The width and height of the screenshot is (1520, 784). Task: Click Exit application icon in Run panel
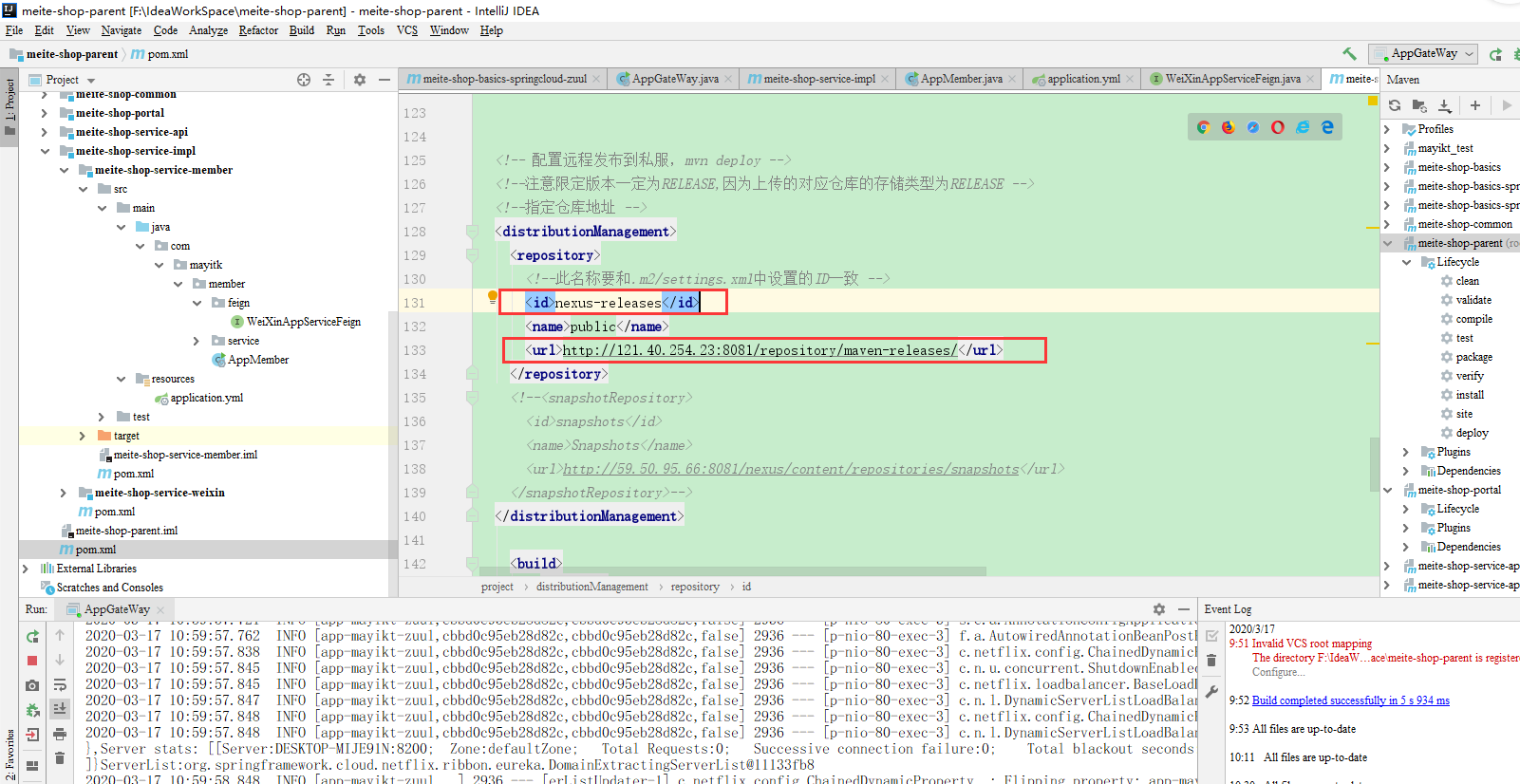point(32,734)
